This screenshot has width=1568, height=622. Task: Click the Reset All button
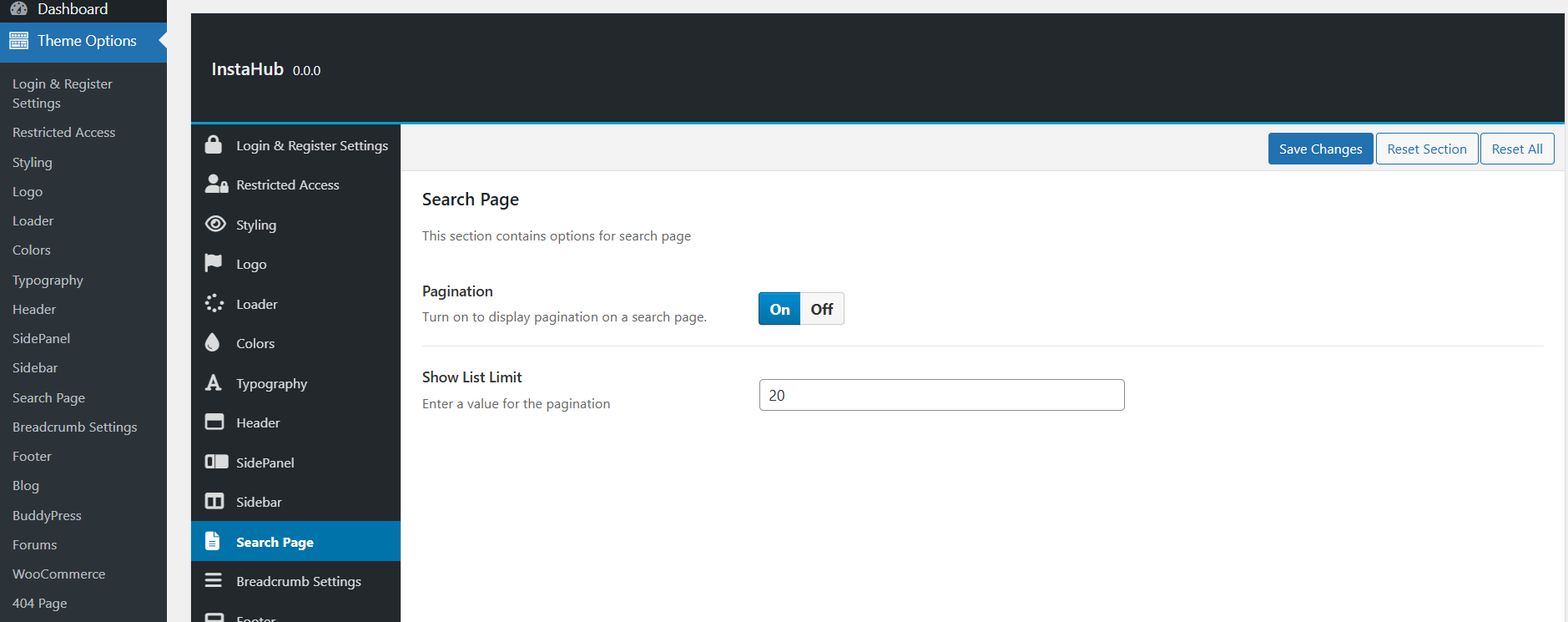(1516, 149)
